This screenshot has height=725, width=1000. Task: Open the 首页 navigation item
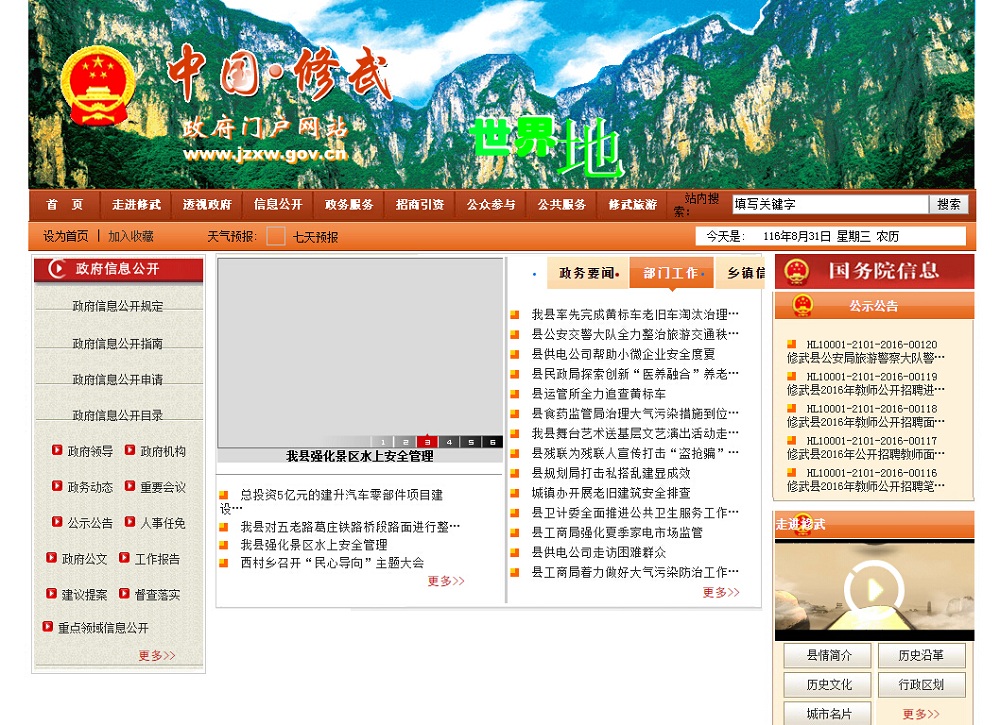pyautogui.click(x=64, y=205)
